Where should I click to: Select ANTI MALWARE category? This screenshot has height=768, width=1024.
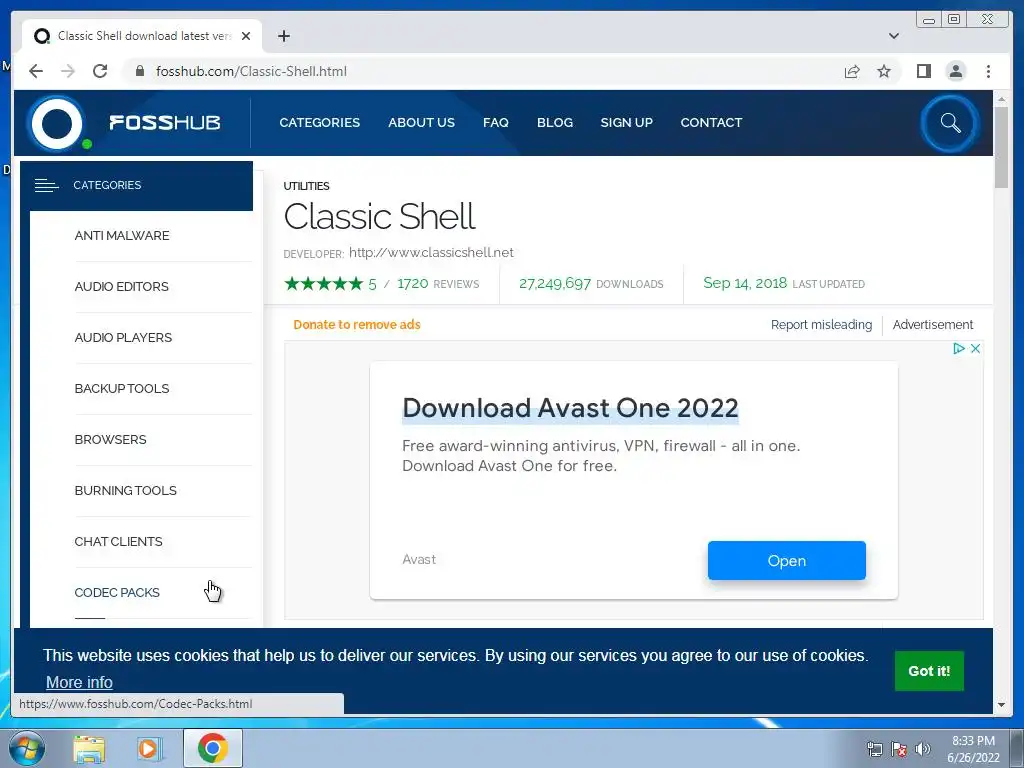point(122,236)
